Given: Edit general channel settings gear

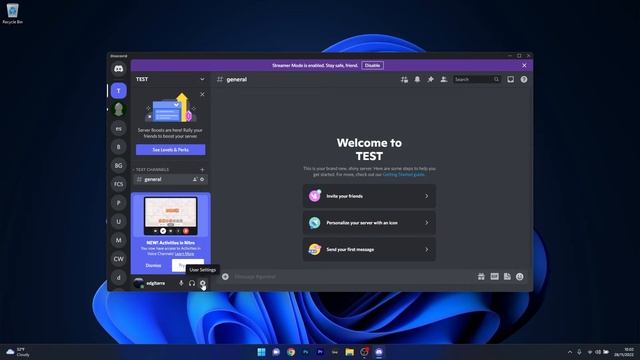Looking at the screenshot, I should pyautogui.click(x=202, y=180).
